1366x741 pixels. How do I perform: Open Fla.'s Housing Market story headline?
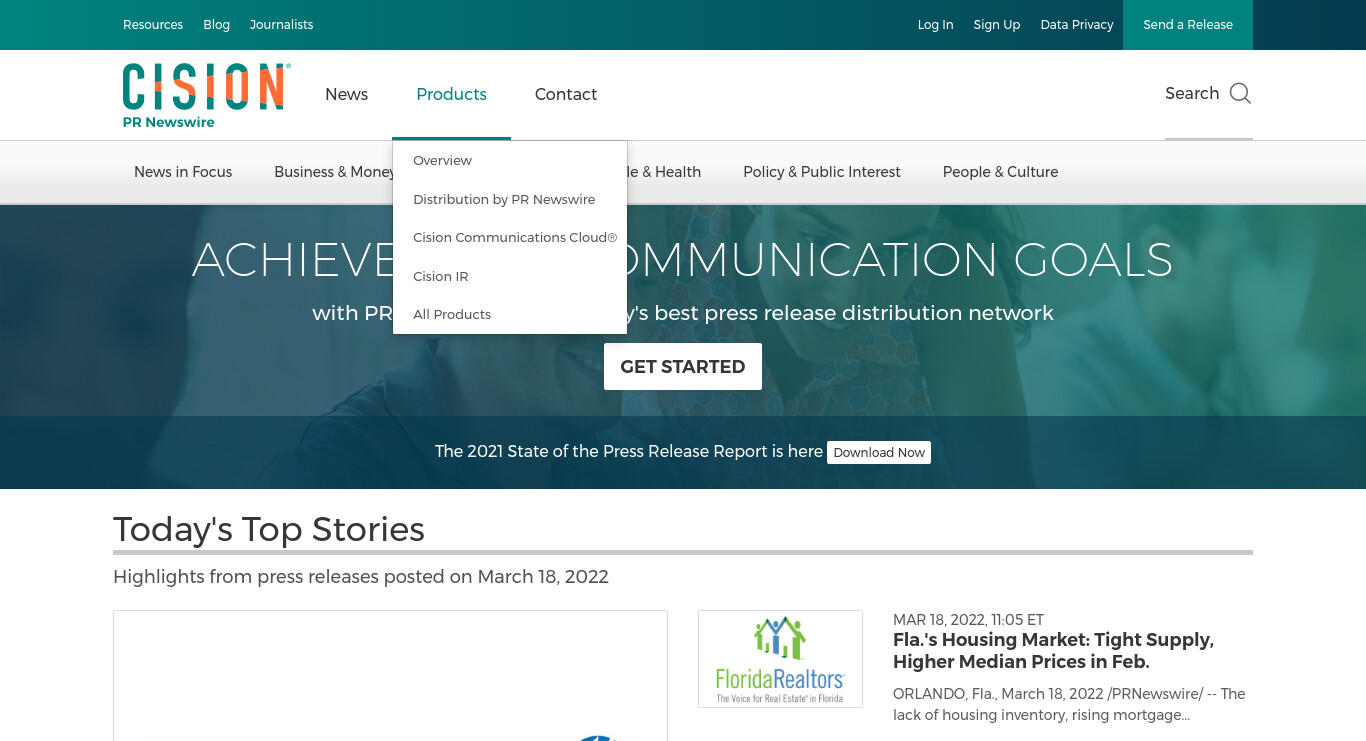(1053, 651)
